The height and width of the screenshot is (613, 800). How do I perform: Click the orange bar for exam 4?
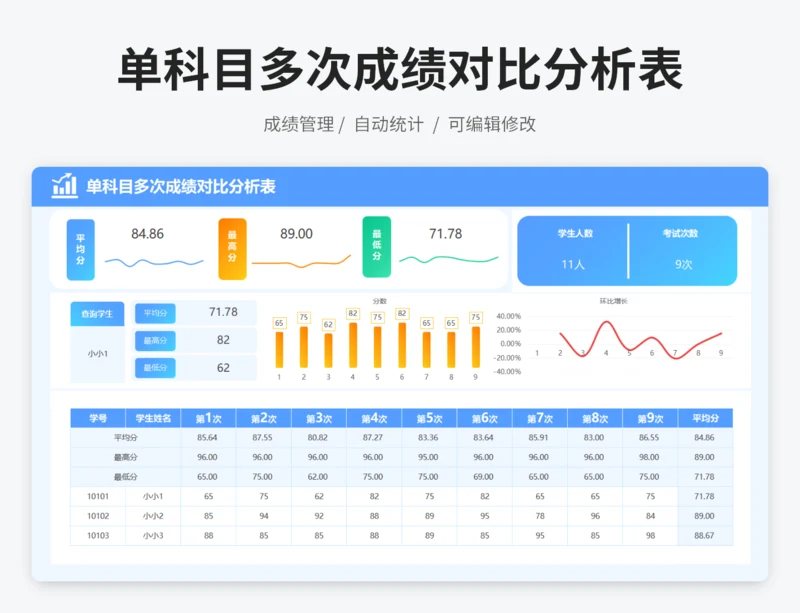(353, 345)
